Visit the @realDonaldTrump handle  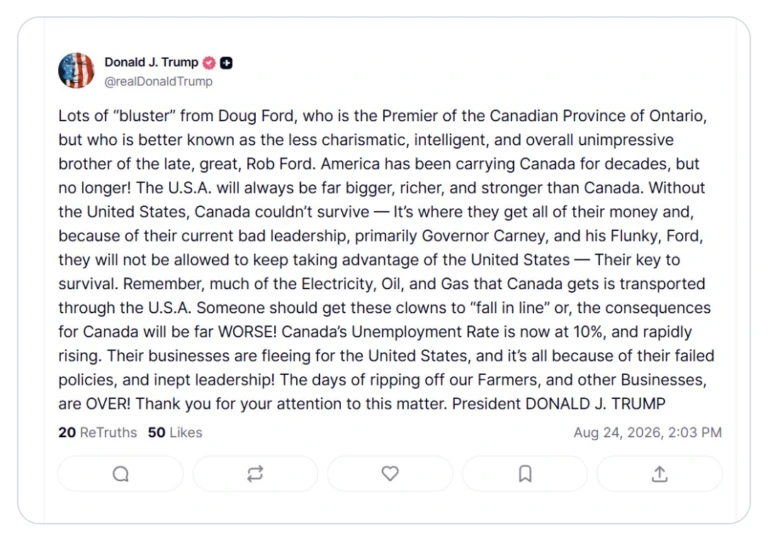pyautogui.click(x=158, y=81)
